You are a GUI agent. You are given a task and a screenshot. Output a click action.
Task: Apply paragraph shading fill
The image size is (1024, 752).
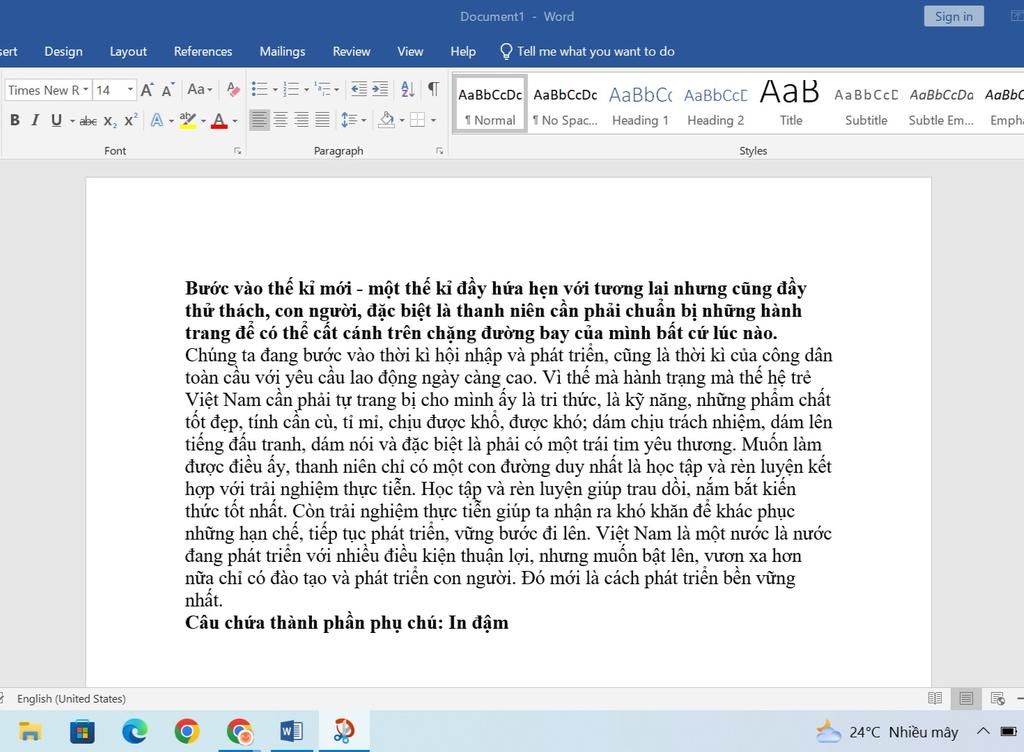click(387, 120)
